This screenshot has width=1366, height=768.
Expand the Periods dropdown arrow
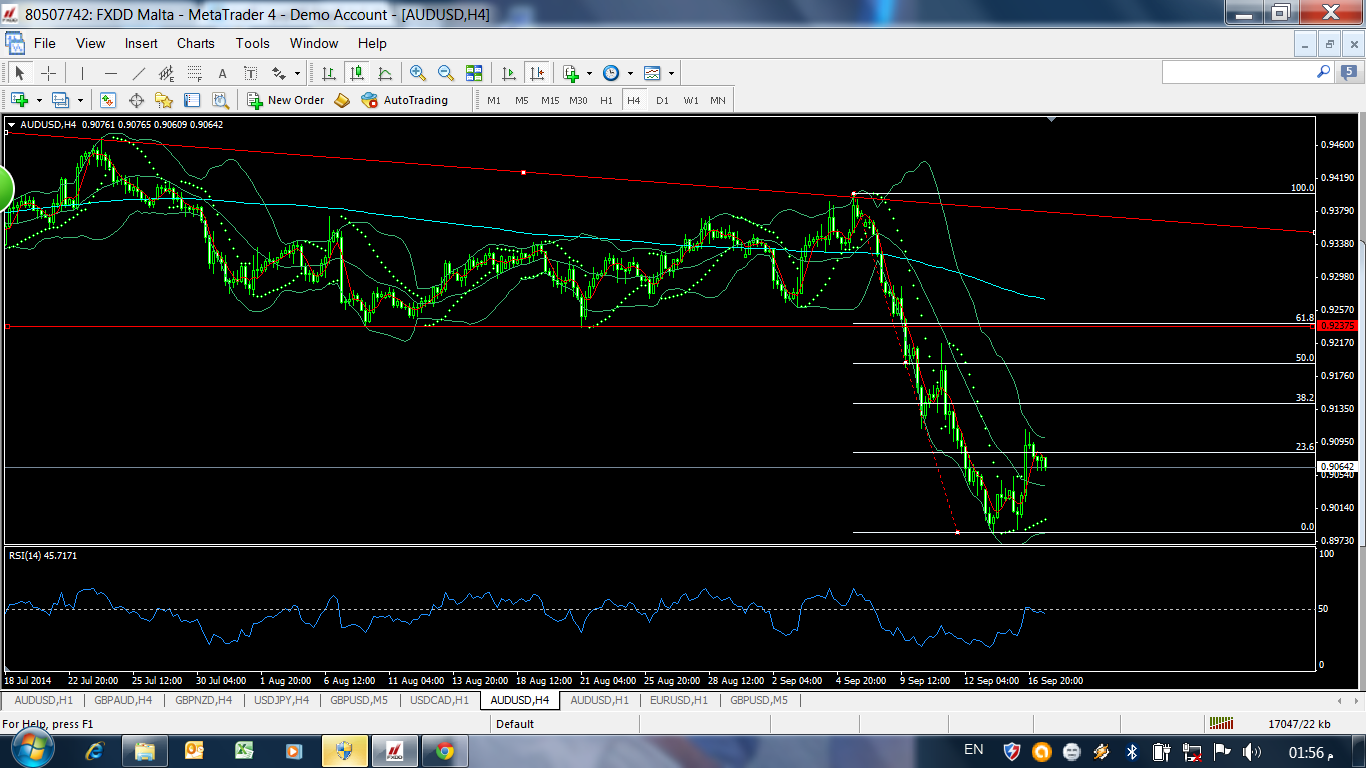(x=630, y=73)
